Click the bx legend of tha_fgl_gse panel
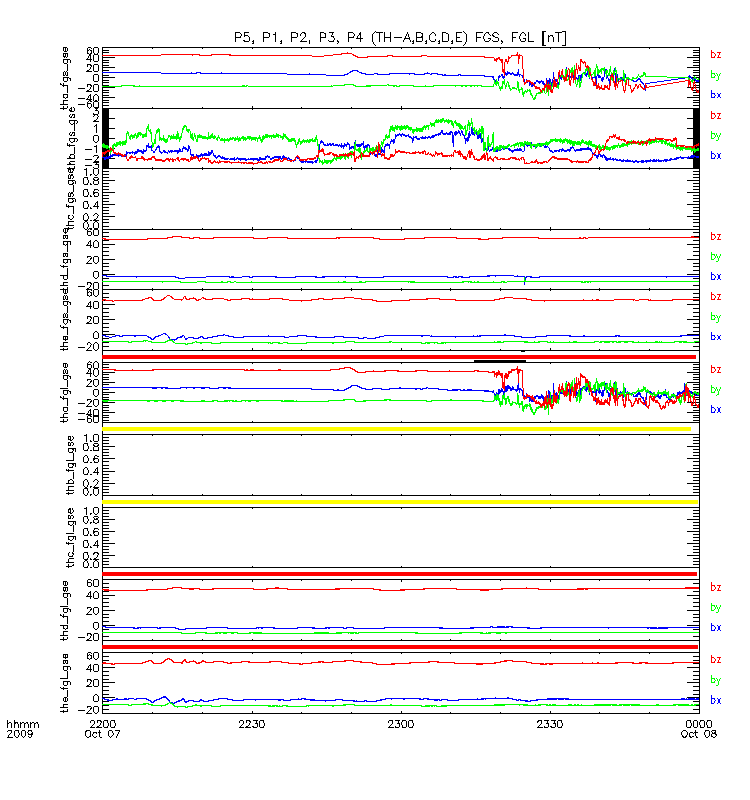The height and width of the screenshot is (800, 750). pyautogui.click(x=716, y=409)
